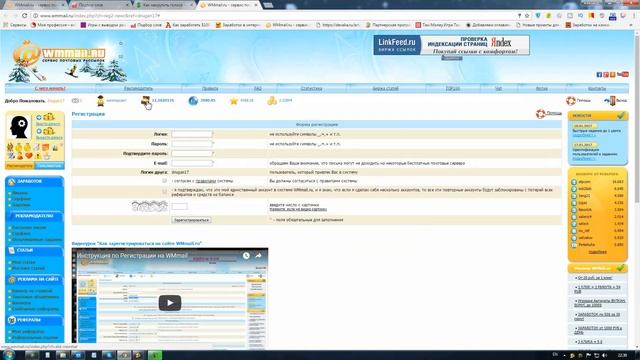
Task: Play the registration instruction video
Action: (170, 303)
